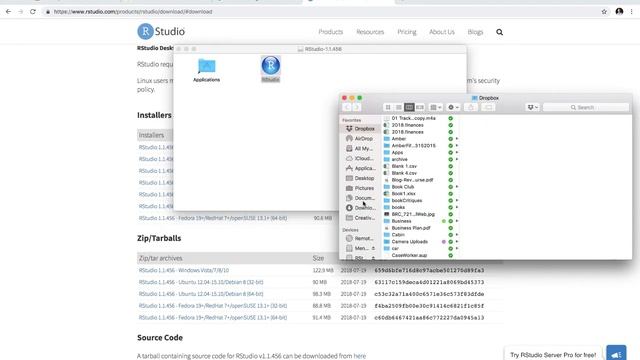Click the Finder search field
This screenshot has width=640, height=360.
click(586, 107)
